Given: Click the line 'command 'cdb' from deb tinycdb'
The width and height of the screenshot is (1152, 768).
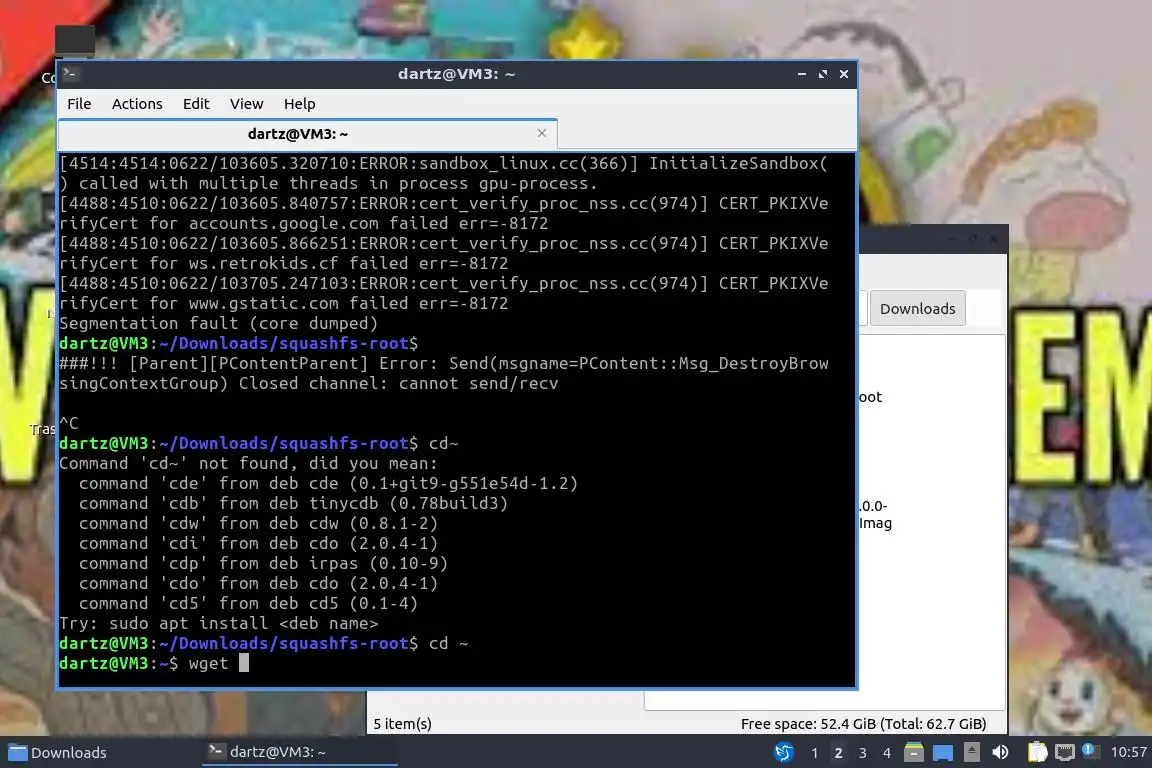Looking at the screenshot, I should (293, 503).
